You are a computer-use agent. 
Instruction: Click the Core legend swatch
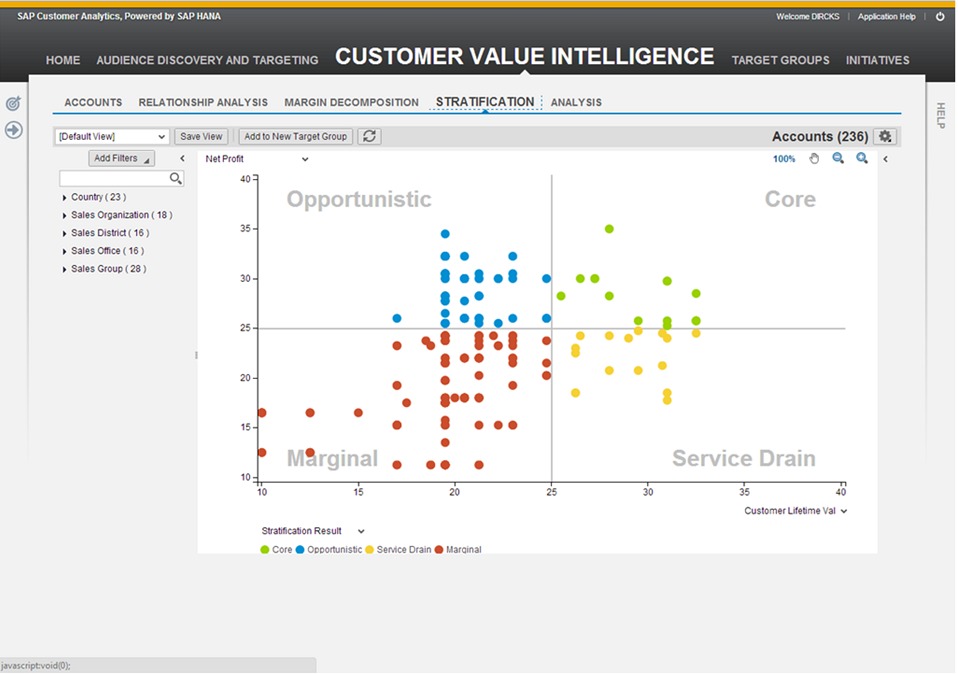point(265,550)
